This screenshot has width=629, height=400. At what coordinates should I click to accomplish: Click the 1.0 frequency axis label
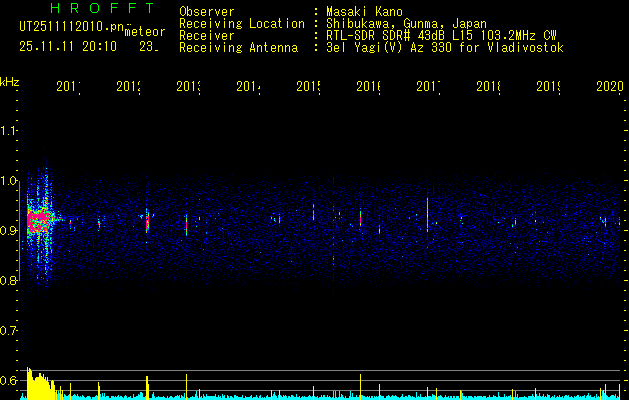(x=8, y=181)
